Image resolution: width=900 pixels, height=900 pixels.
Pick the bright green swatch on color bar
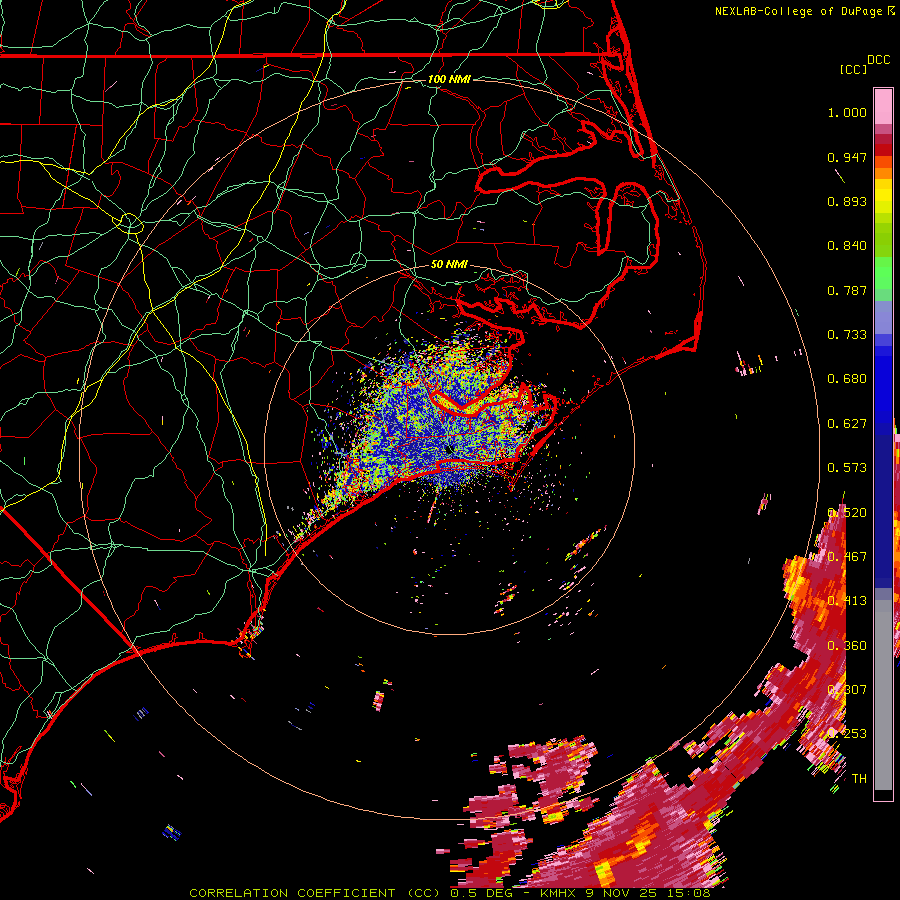click(x=883, y=273)
